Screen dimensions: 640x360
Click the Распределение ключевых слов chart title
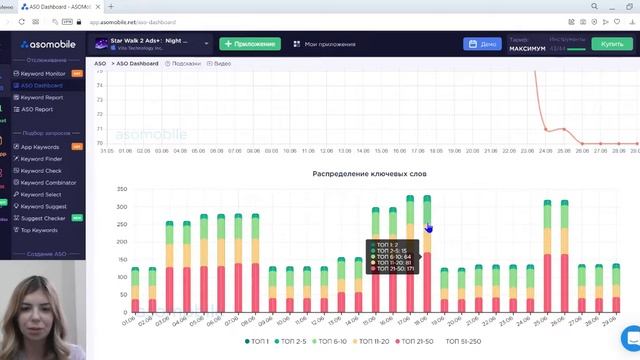point(369,174)
